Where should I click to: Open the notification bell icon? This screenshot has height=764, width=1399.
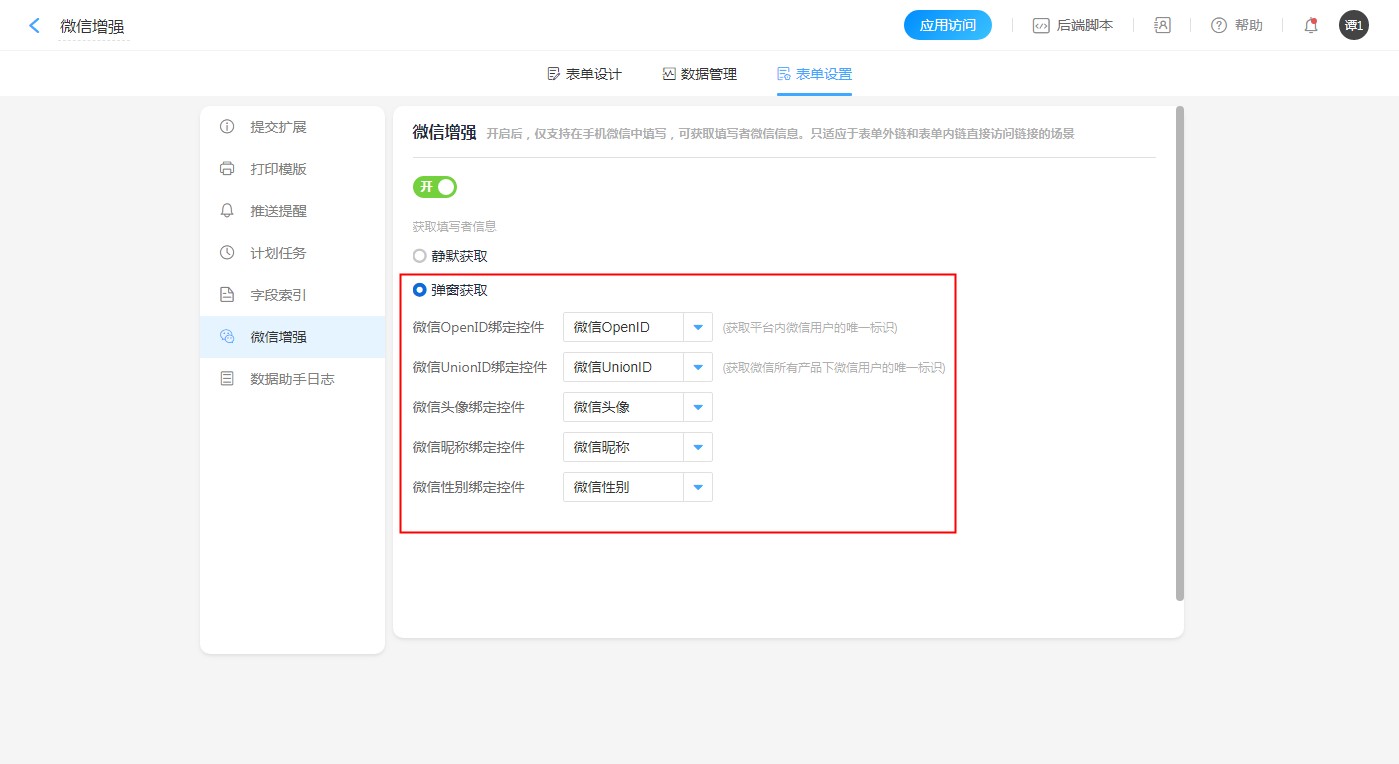point(1310,26)
